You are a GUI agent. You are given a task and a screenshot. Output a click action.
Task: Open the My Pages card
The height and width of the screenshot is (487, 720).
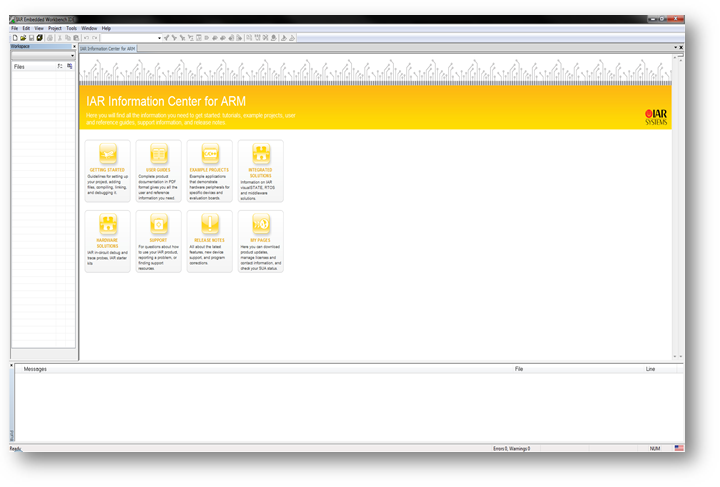260,241
